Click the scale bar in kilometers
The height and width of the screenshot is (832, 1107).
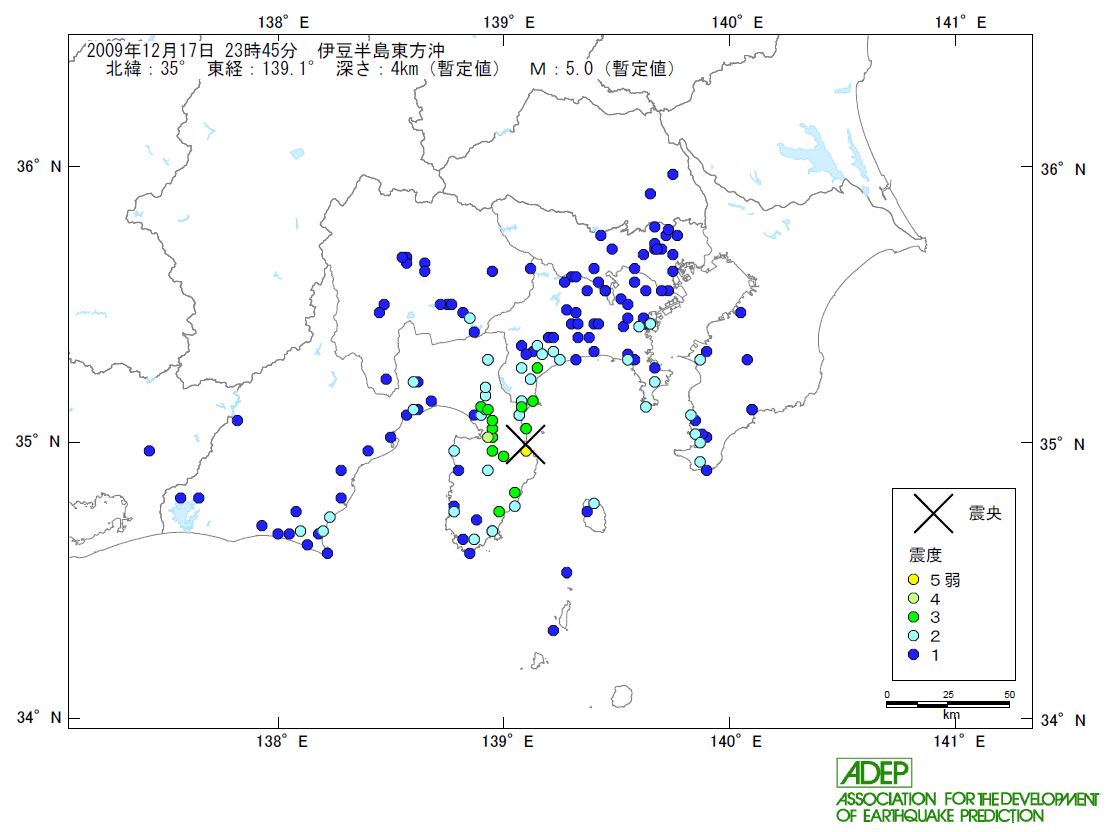tap(948, 704)
